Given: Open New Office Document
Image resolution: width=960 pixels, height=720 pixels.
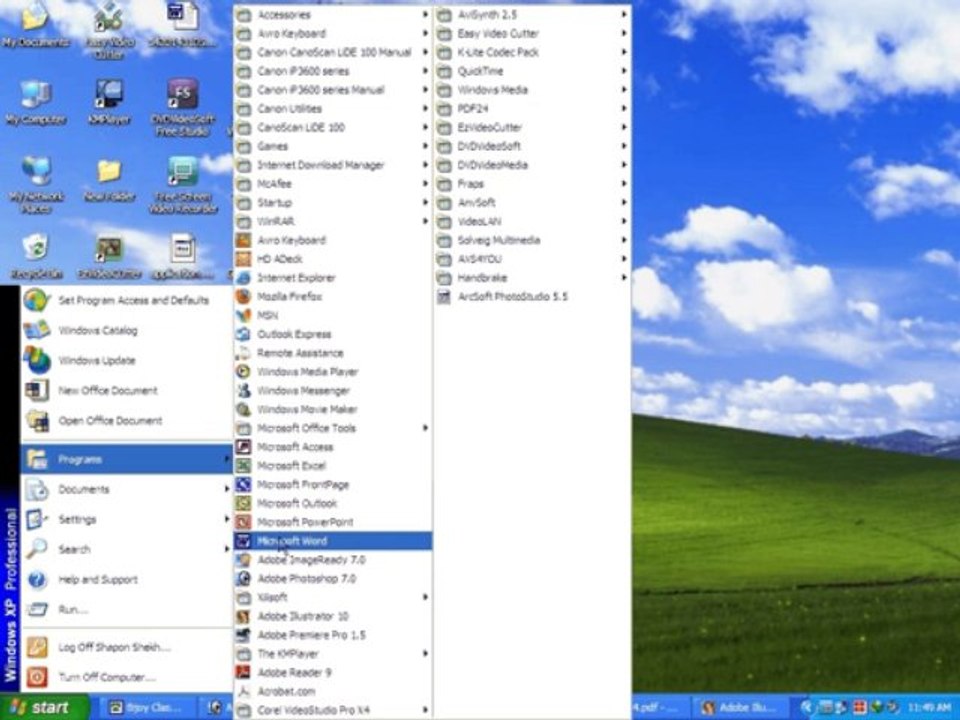Looking at the screenshot, I should click(x=126, y=390).
